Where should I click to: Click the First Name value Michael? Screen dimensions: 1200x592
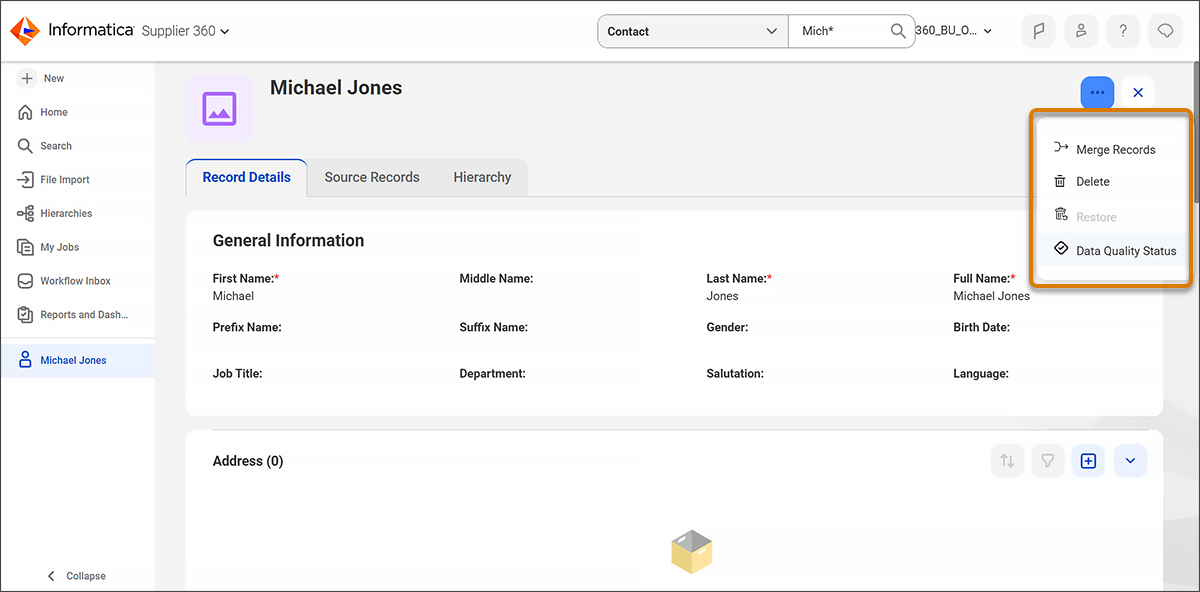point(233,296)
